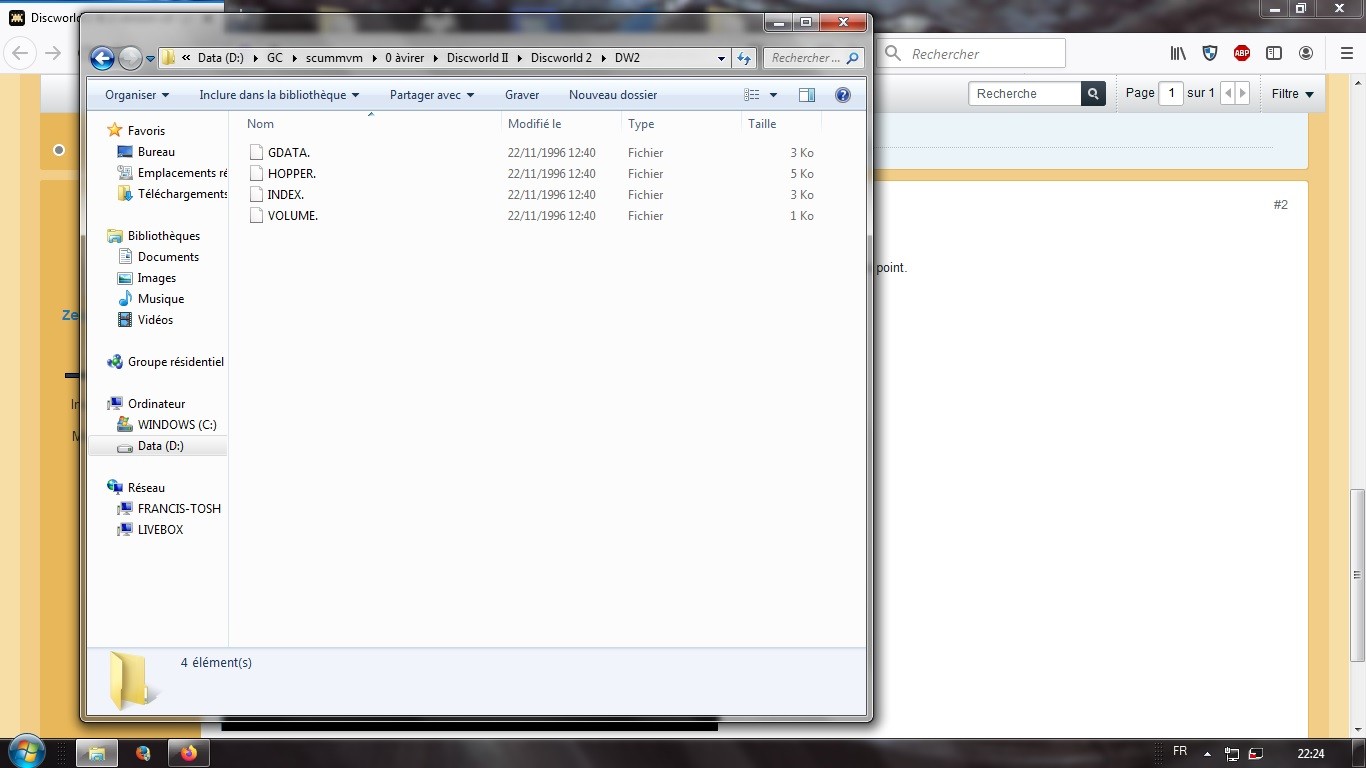Open Firefox from the taskbar

(189, 753)
